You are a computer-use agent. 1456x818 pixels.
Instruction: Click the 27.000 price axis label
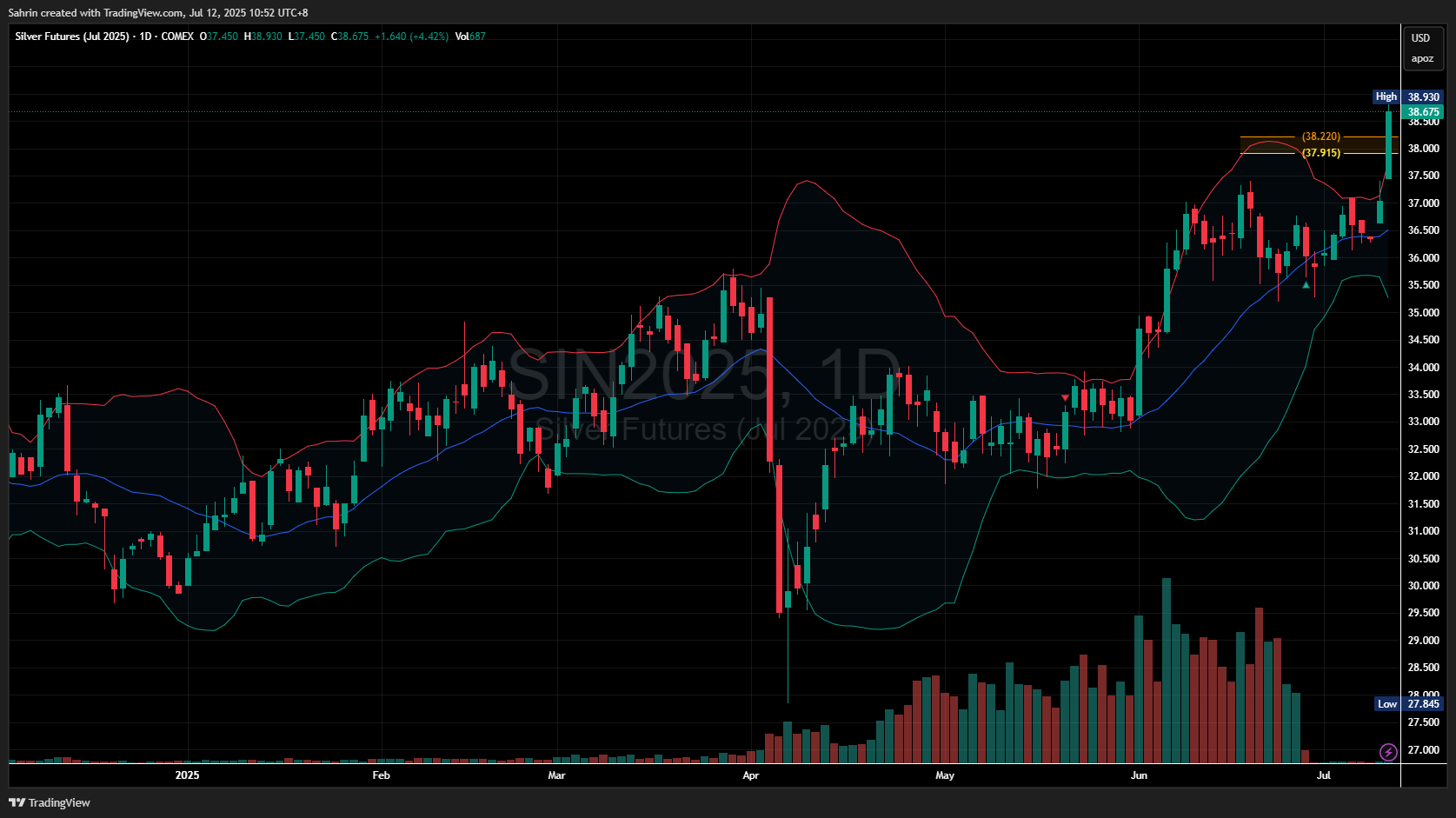click(1423, 750)
